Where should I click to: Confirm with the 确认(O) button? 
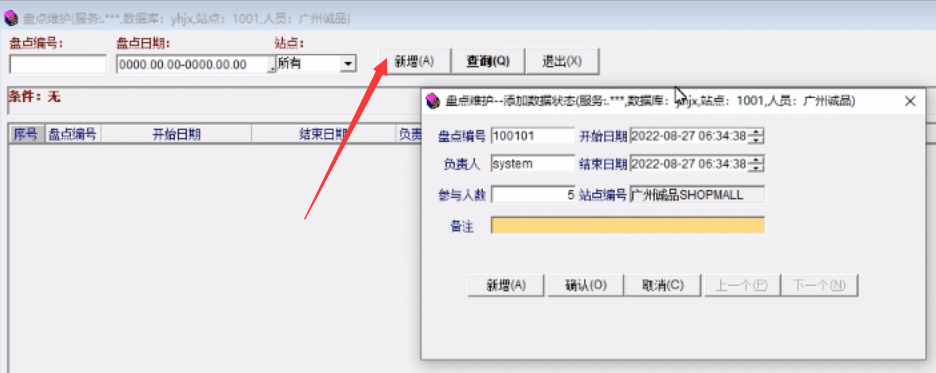[585, 285]
